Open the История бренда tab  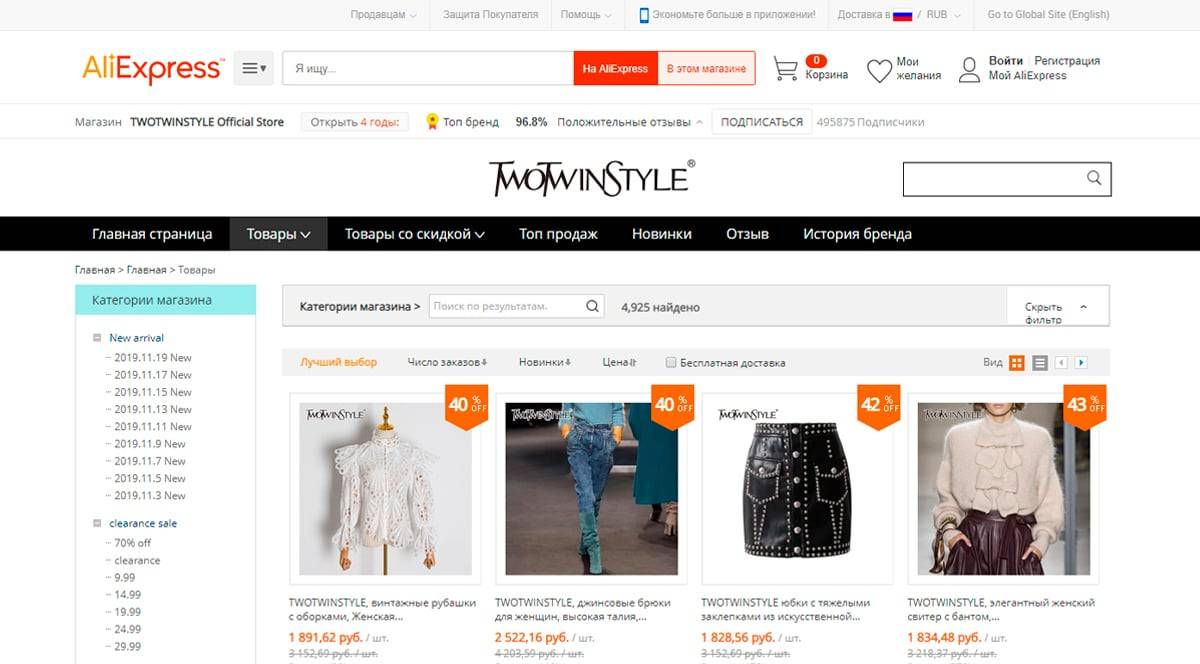point(857,234)
